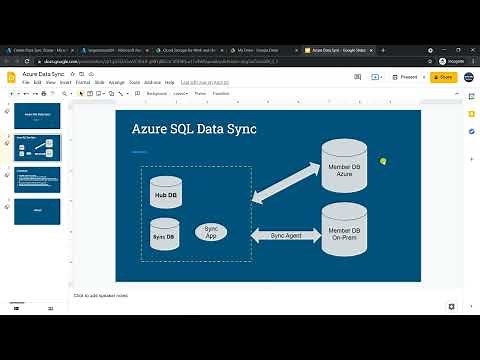Select the text box tool
The height and width of the screenshot is (360, 480).
(x=90, y=94)
